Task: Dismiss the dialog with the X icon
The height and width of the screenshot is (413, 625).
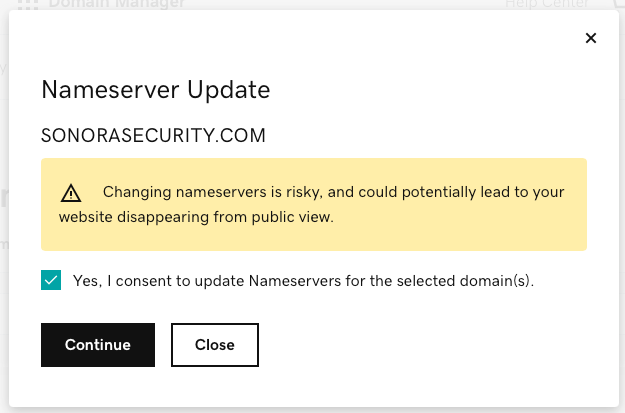Action: coord(591,38)
